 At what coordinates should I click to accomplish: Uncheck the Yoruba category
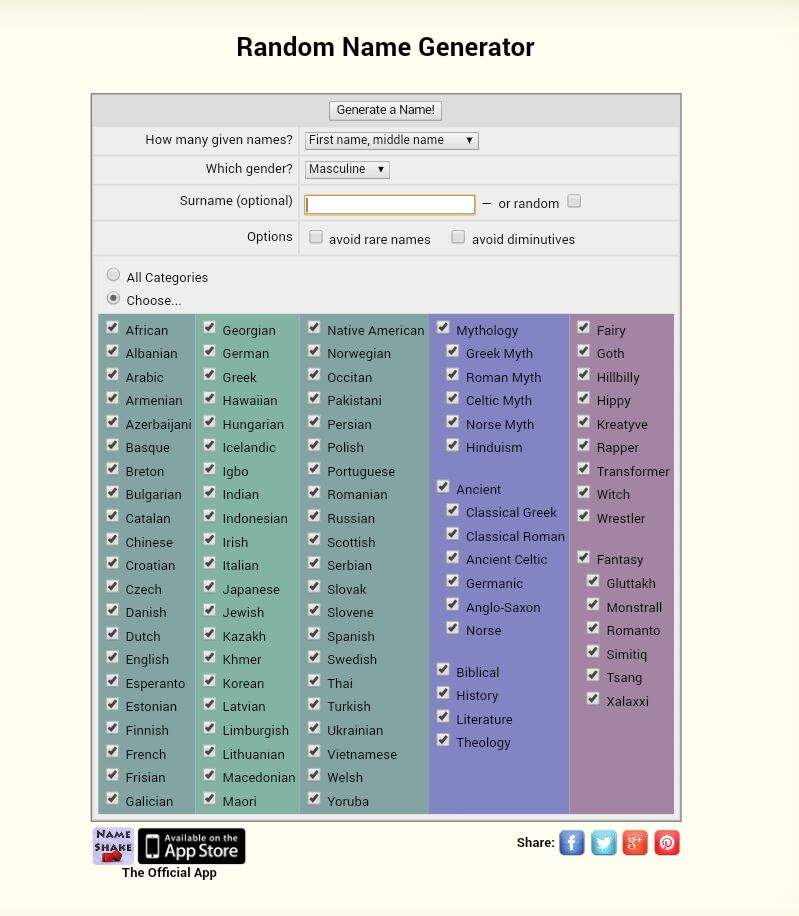pyautogui.click(x=314, y=799)
